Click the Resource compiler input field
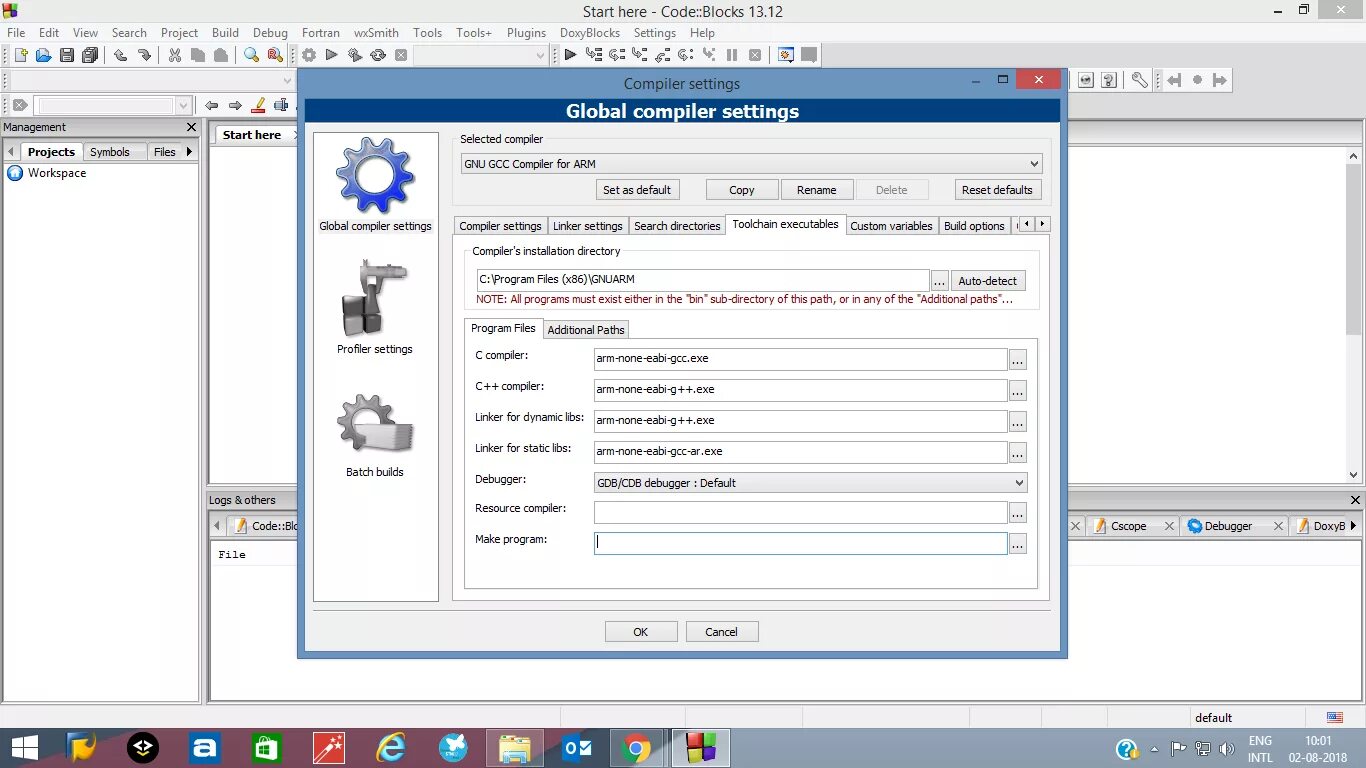 (800, 512)
